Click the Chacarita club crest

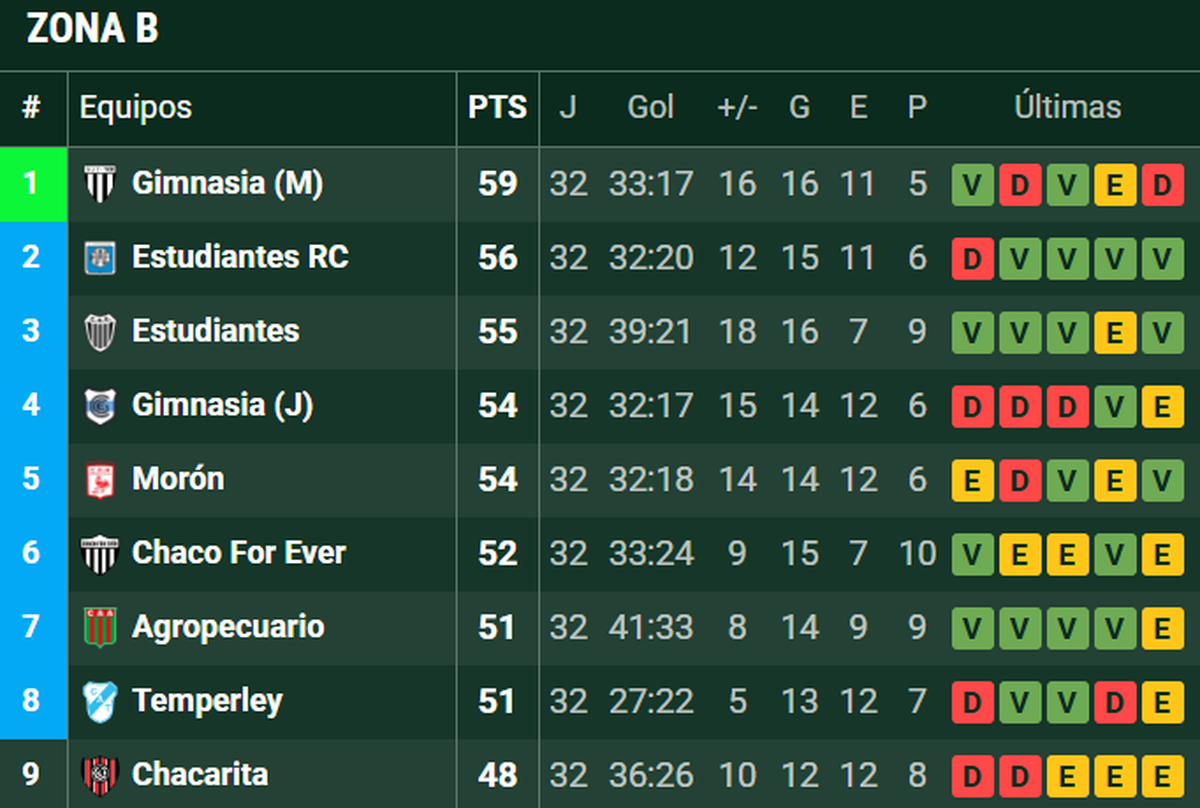(x=100, y=774)
